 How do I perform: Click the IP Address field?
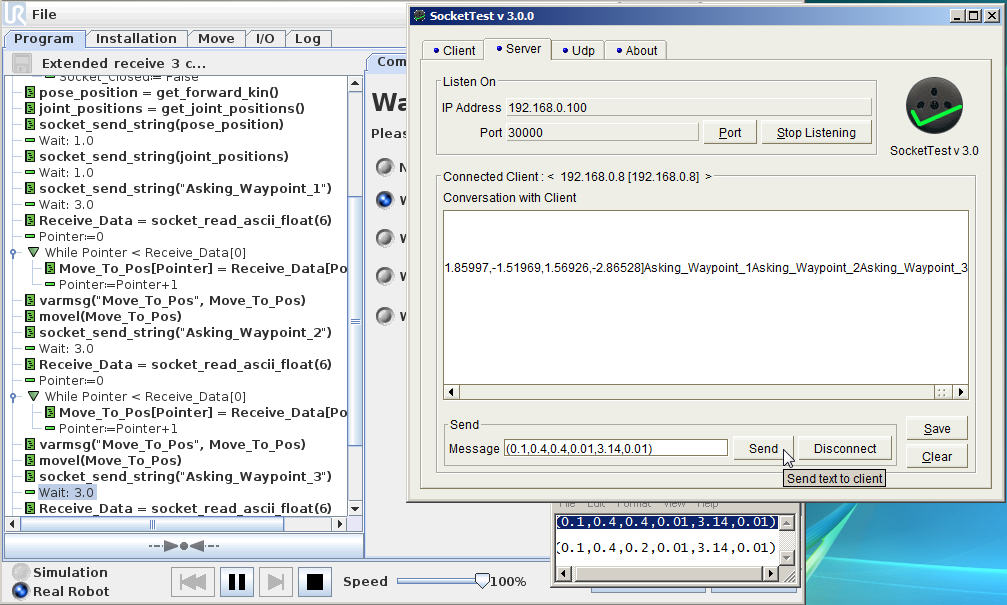[688, 107]
